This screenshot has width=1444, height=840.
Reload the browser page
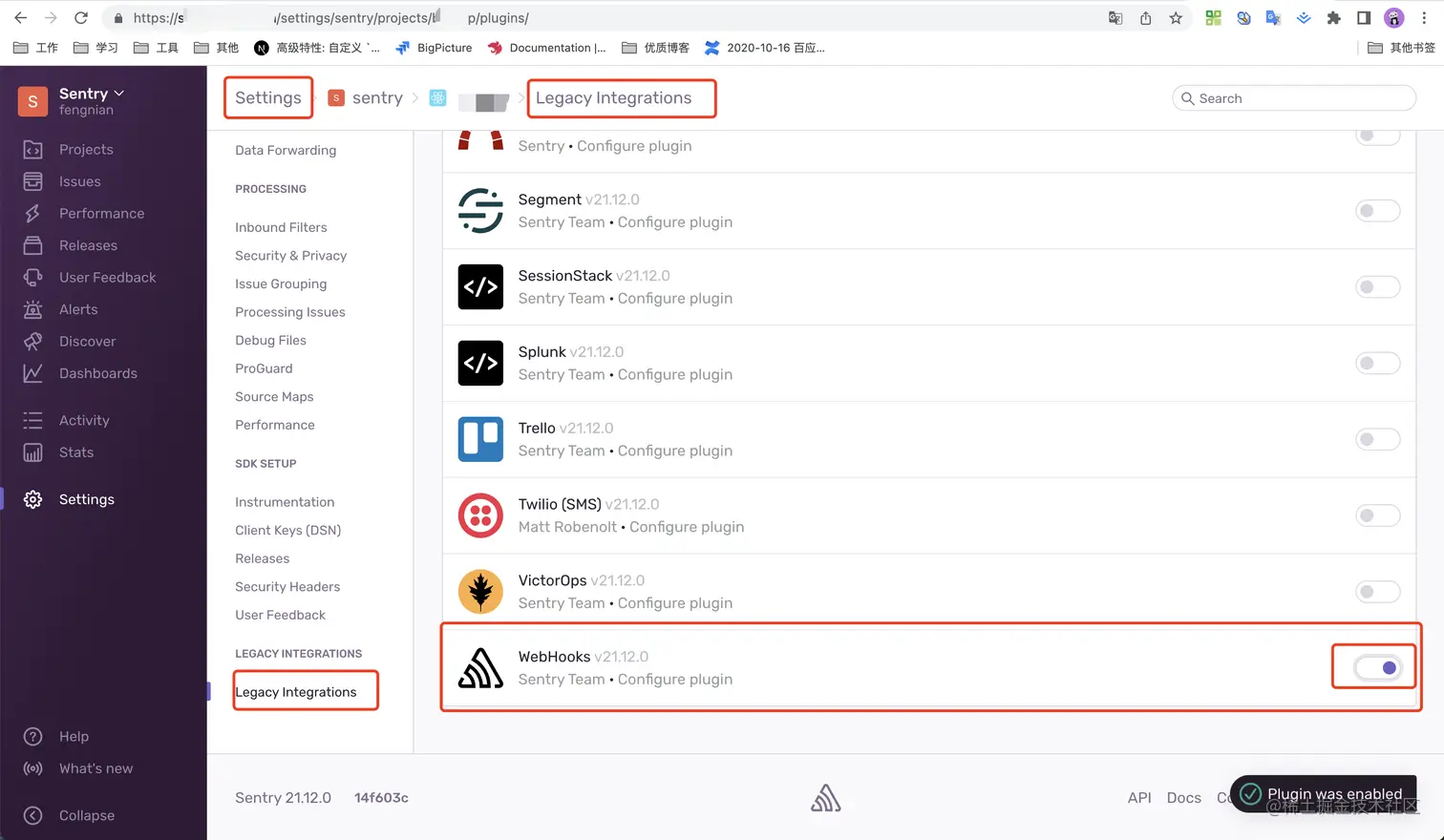coord(81,17)
